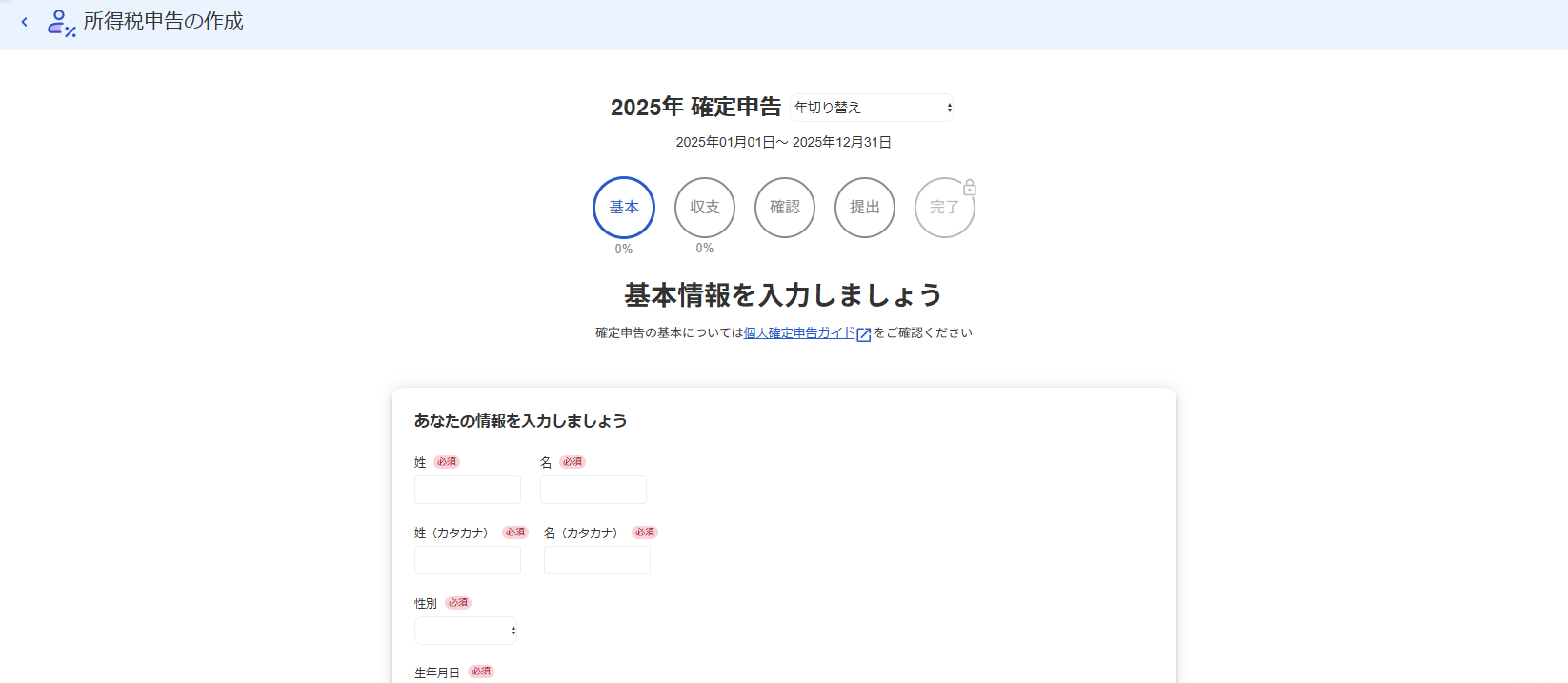Click the 姓(カタカナ) input field
This screenshot has height=683, width=1568.
click(468, 560)
